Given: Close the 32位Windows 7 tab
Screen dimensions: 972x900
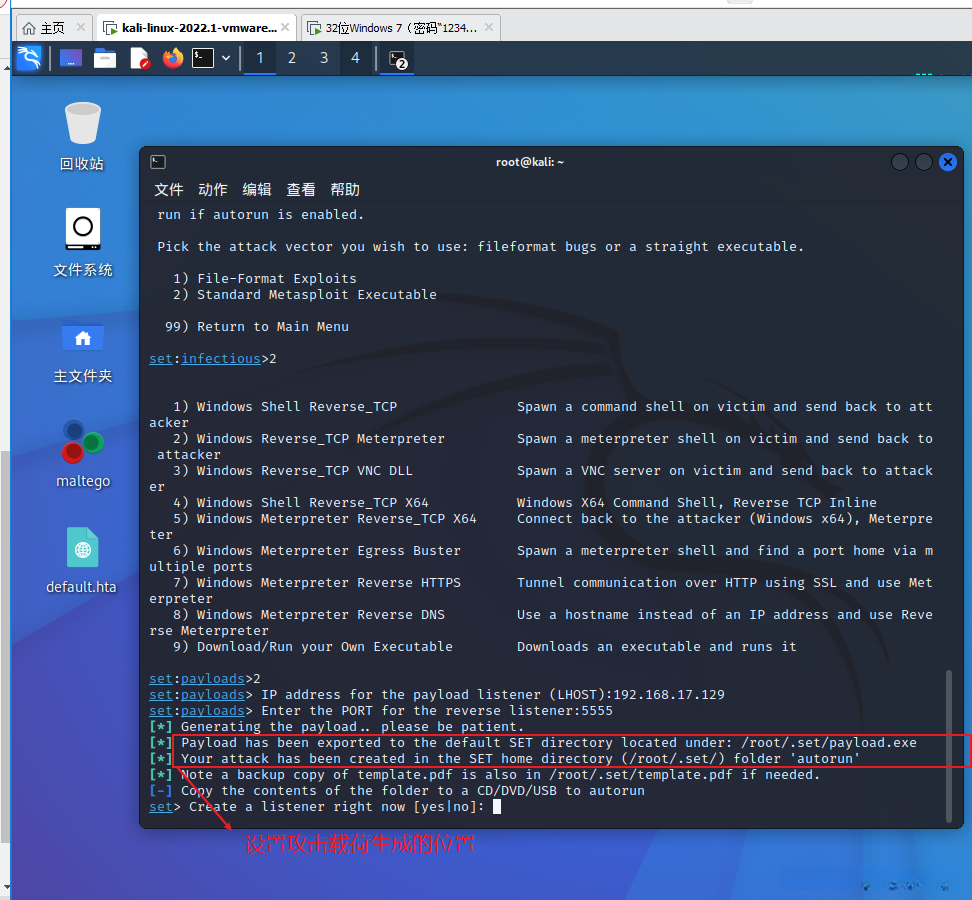Looking at the screenshot, I should click(x=489, y=27).
